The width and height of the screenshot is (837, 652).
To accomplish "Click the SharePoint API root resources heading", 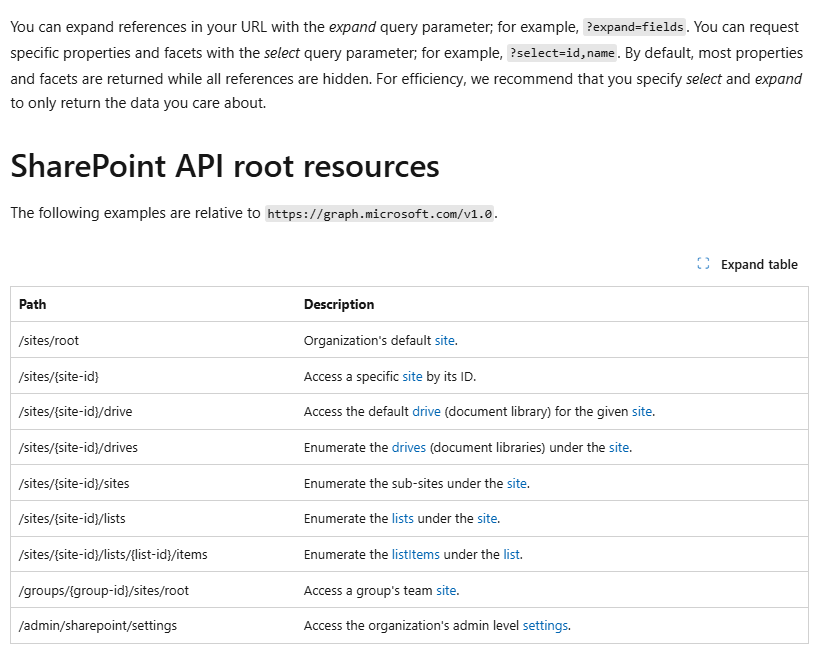I will tap(225, 166).
